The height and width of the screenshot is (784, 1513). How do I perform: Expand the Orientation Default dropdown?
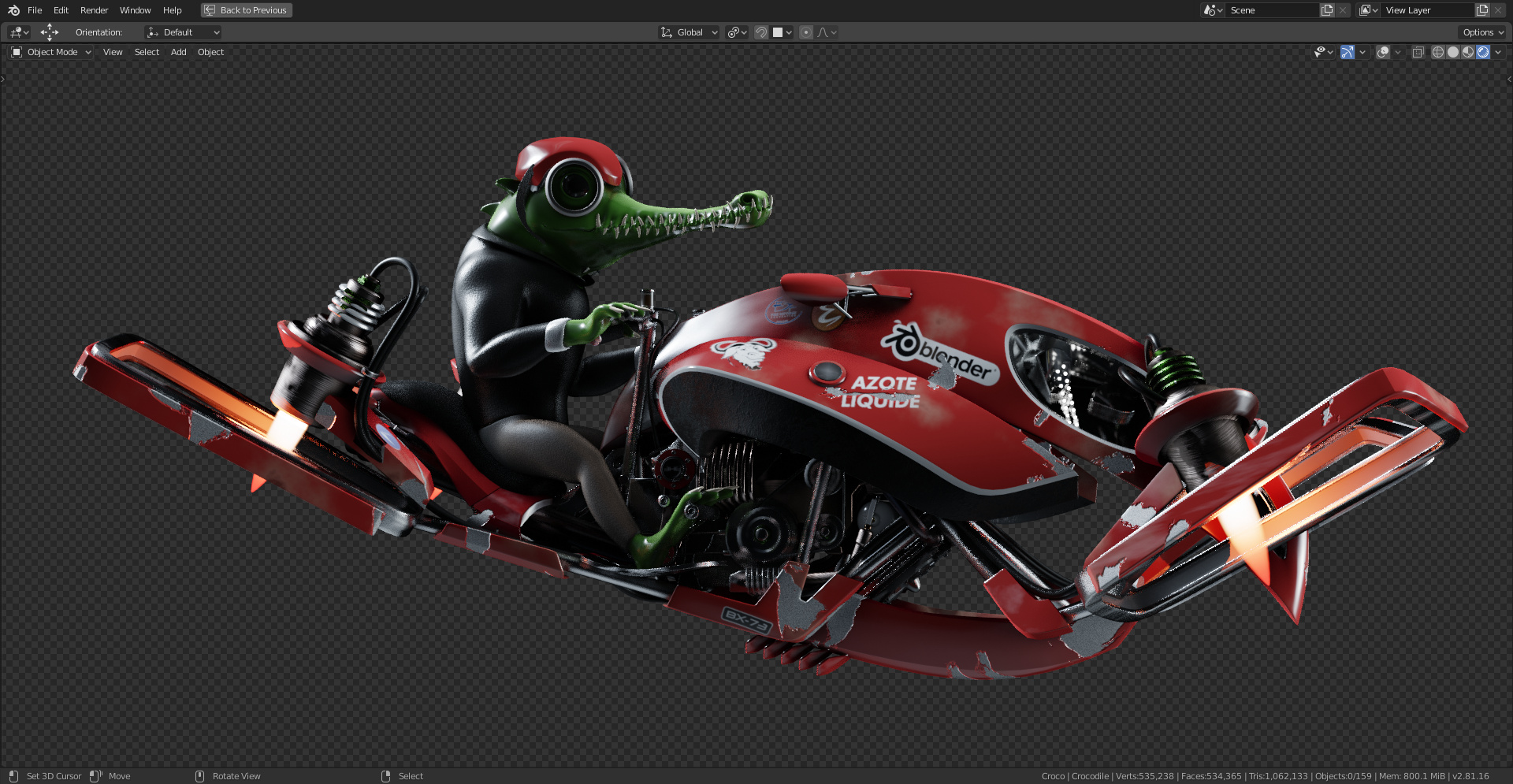click(183, 32)
